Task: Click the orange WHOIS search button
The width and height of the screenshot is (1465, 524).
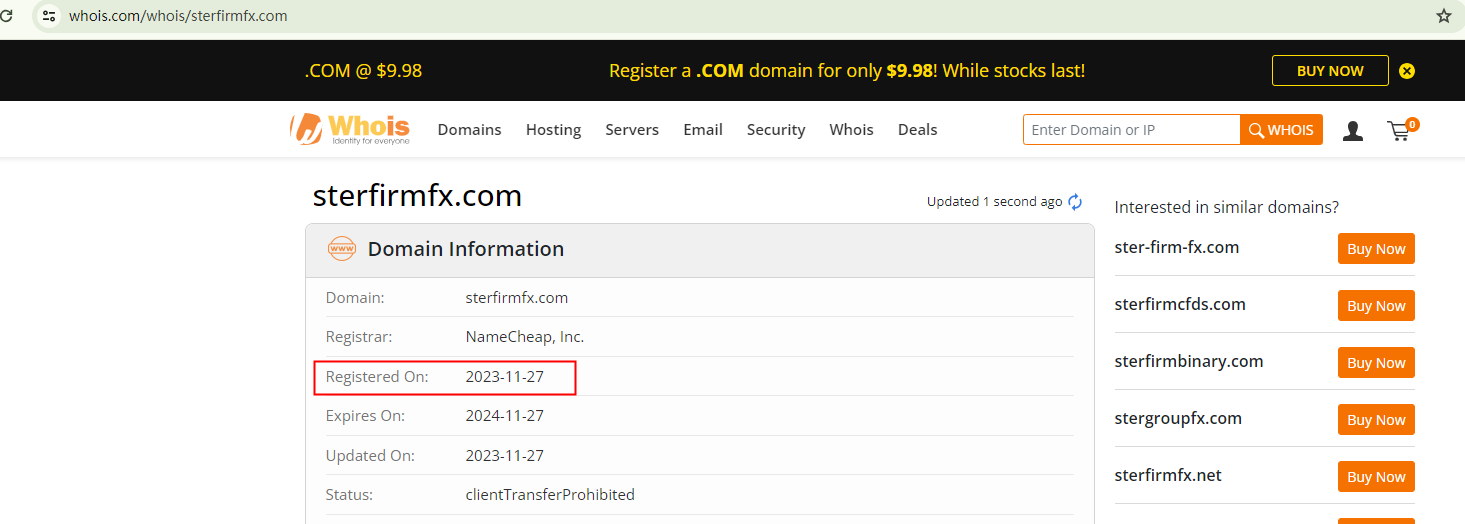Action: (x=1281, y=130)
